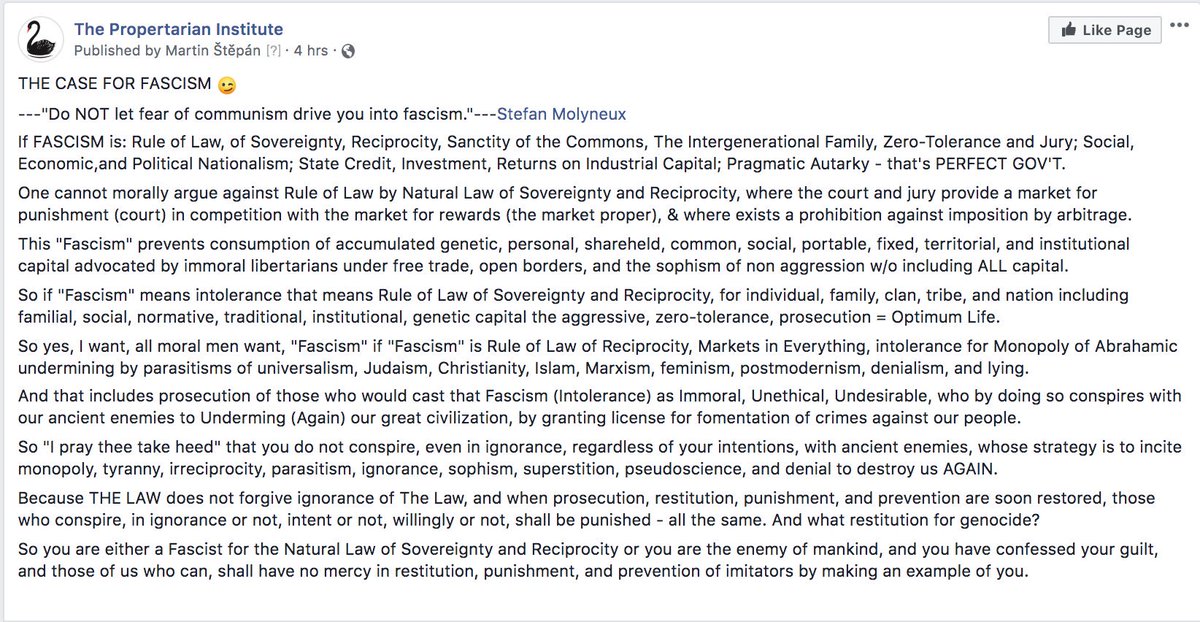
Task: Click the black swan page avatar
Action: [41, 40]
